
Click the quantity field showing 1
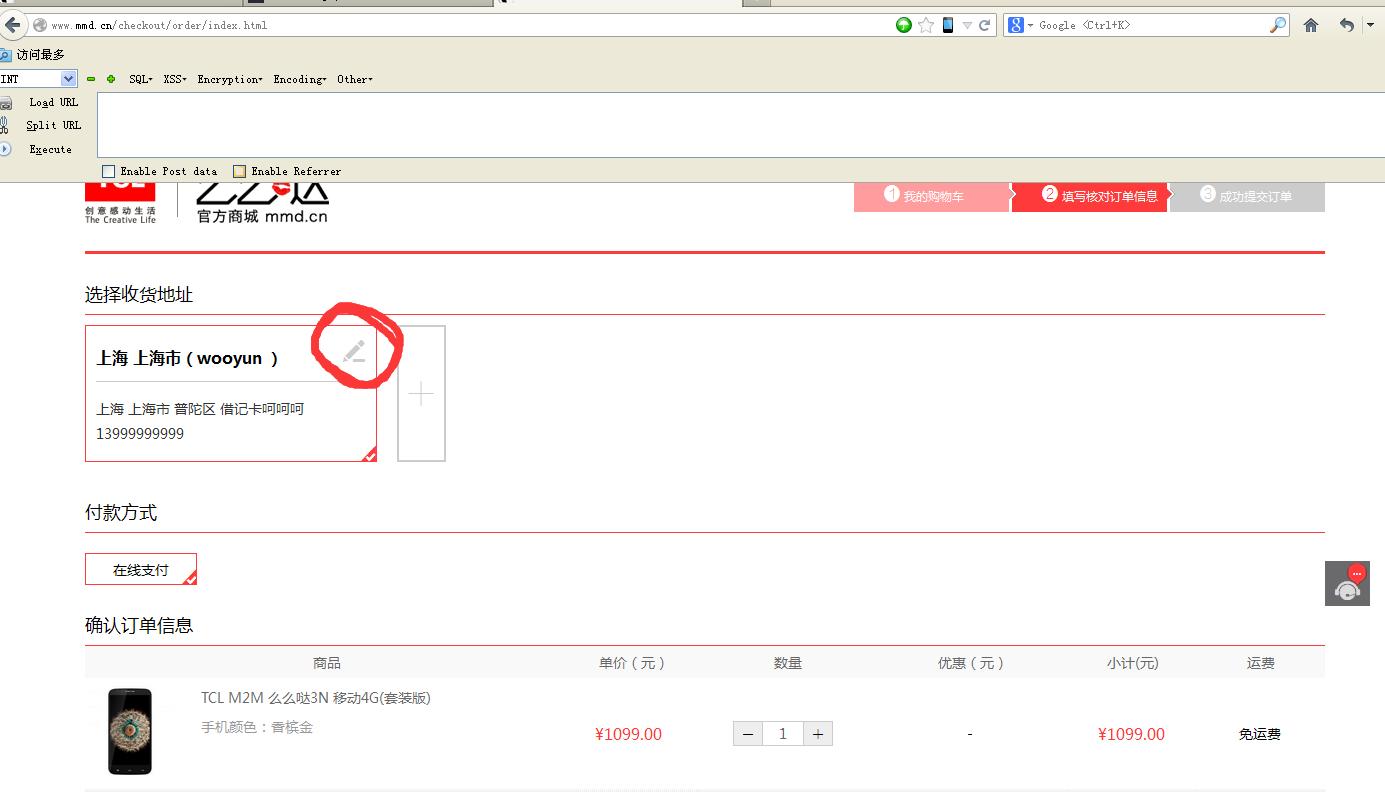tap(783, 734)
